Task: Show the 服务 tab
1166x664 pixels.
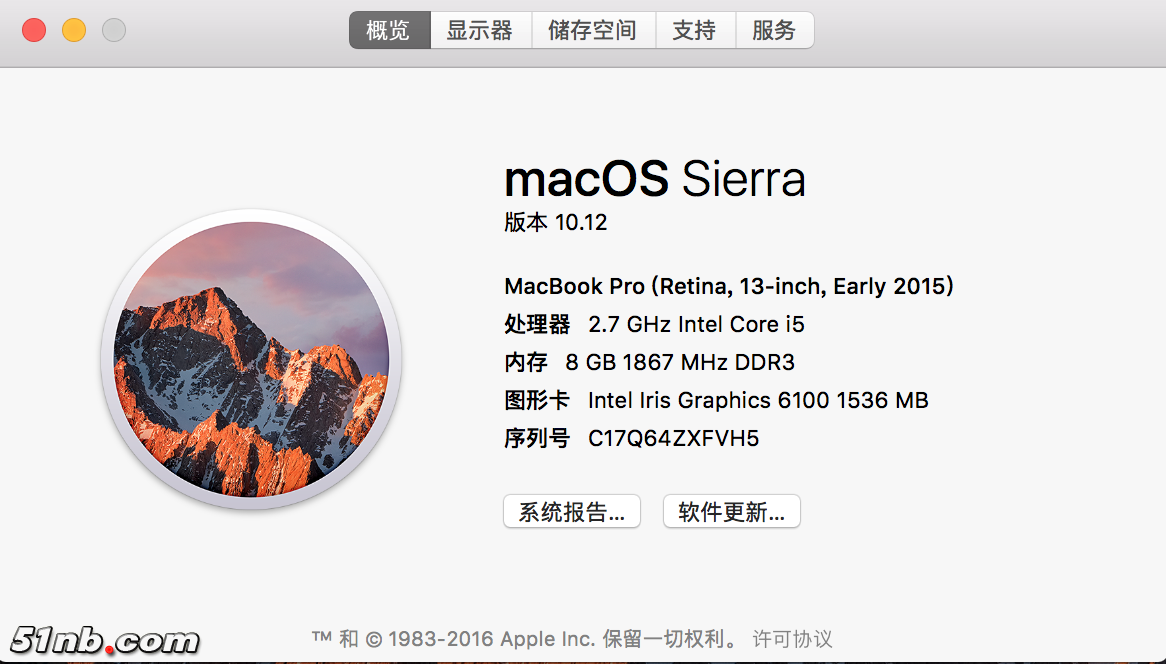Action: pyautogui.click(x=774, y=30)
